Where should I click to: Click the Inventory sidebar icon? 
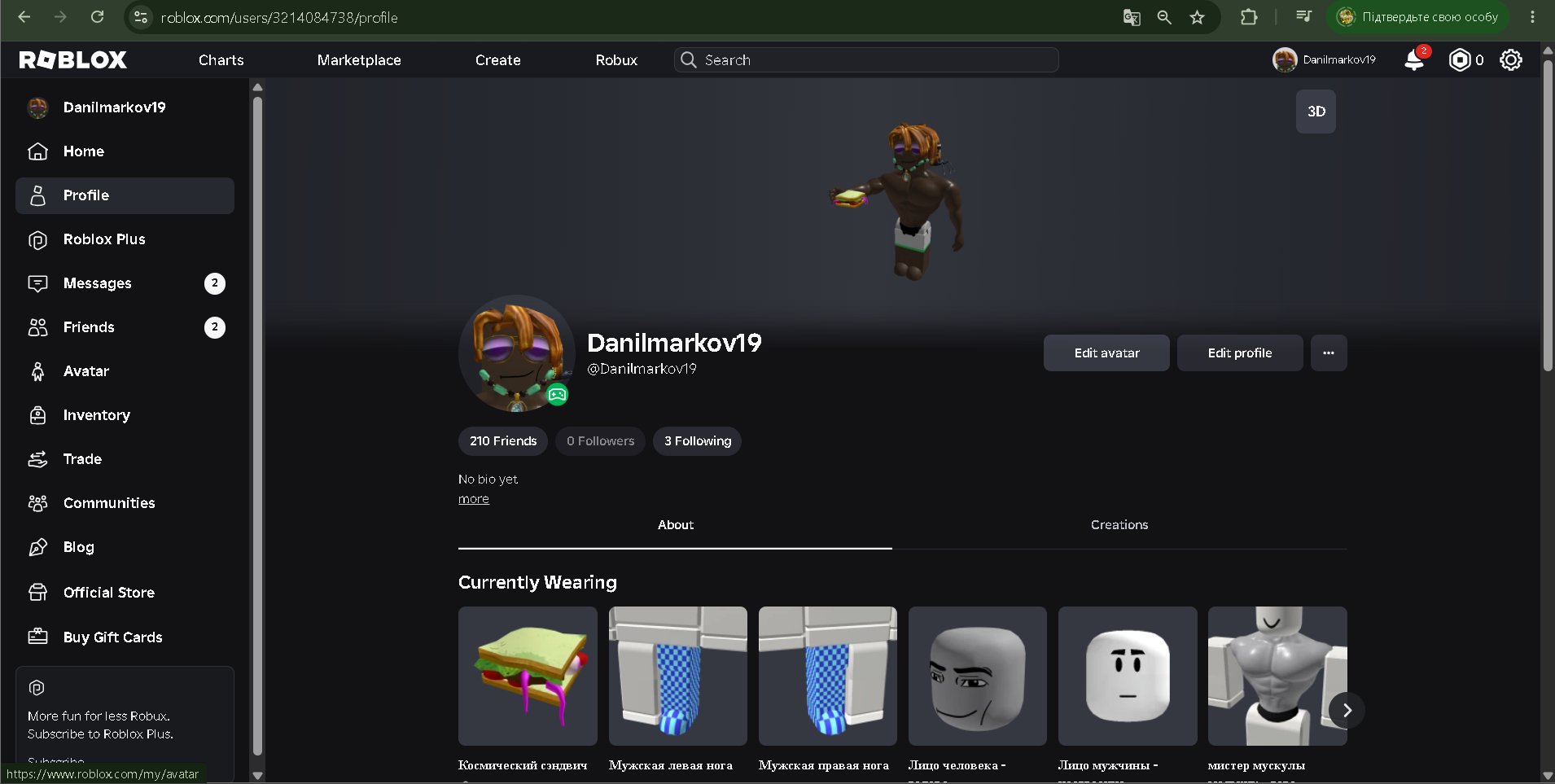click(x=37, y=415)
